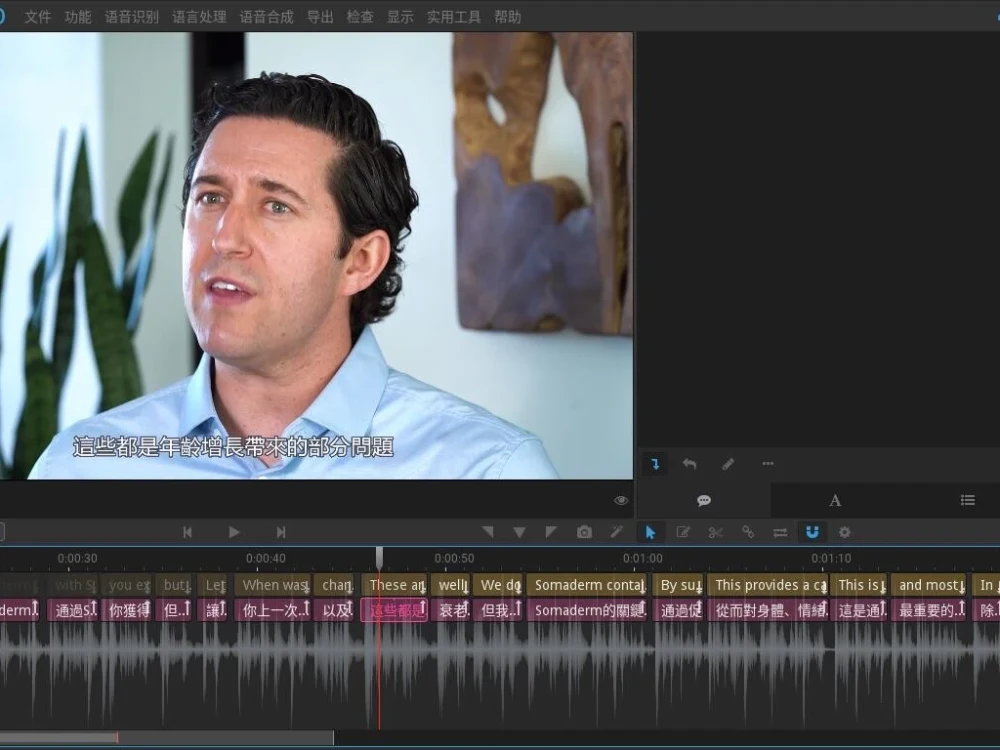1000x750 pixels.
Task: Select the 'These an' English subtitle clip
Action: (x=395, y=585)
